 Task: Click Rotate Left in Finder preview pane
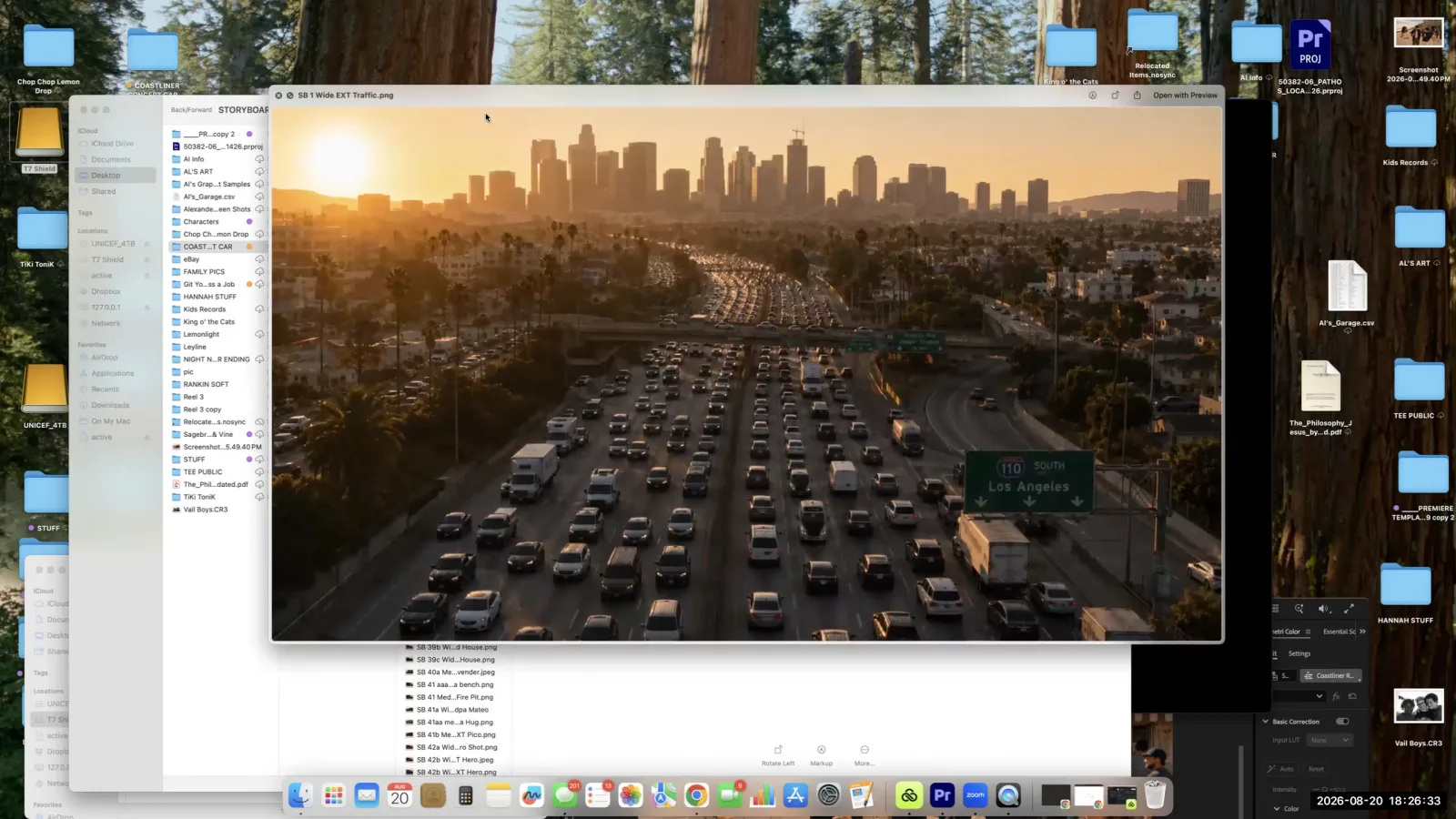pyautogui.click(x=778, y=755)
